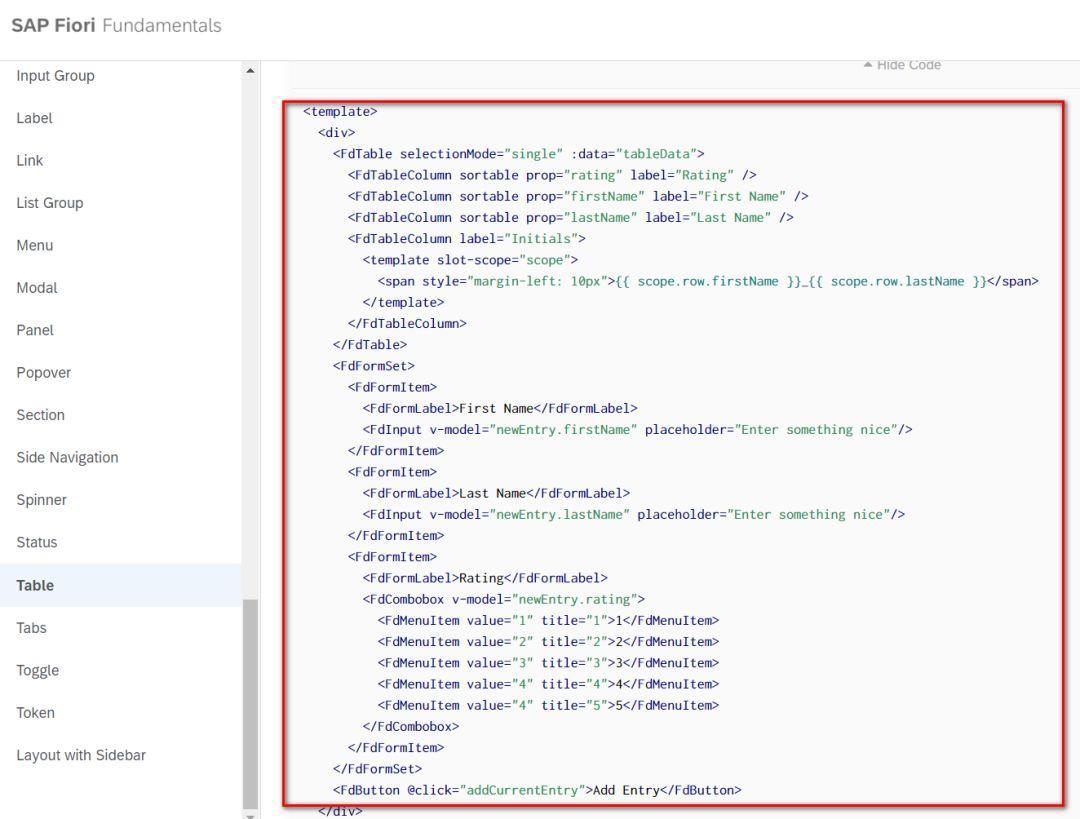Open the Tabs sidebar item
The image size is (1080, 819).
(32, 628)
